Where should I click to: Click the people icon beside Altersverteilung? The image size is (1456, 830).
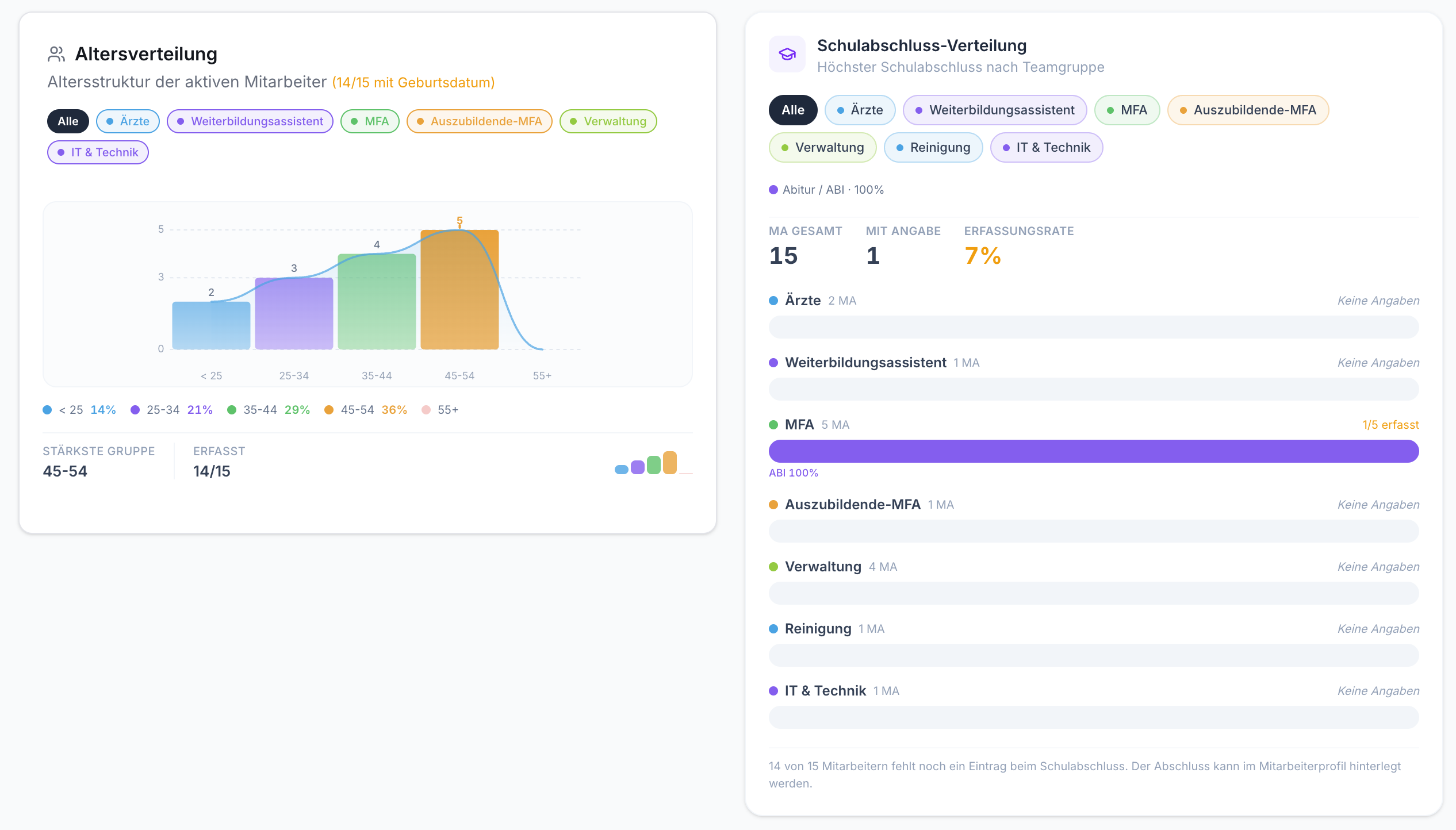point(56,54)
